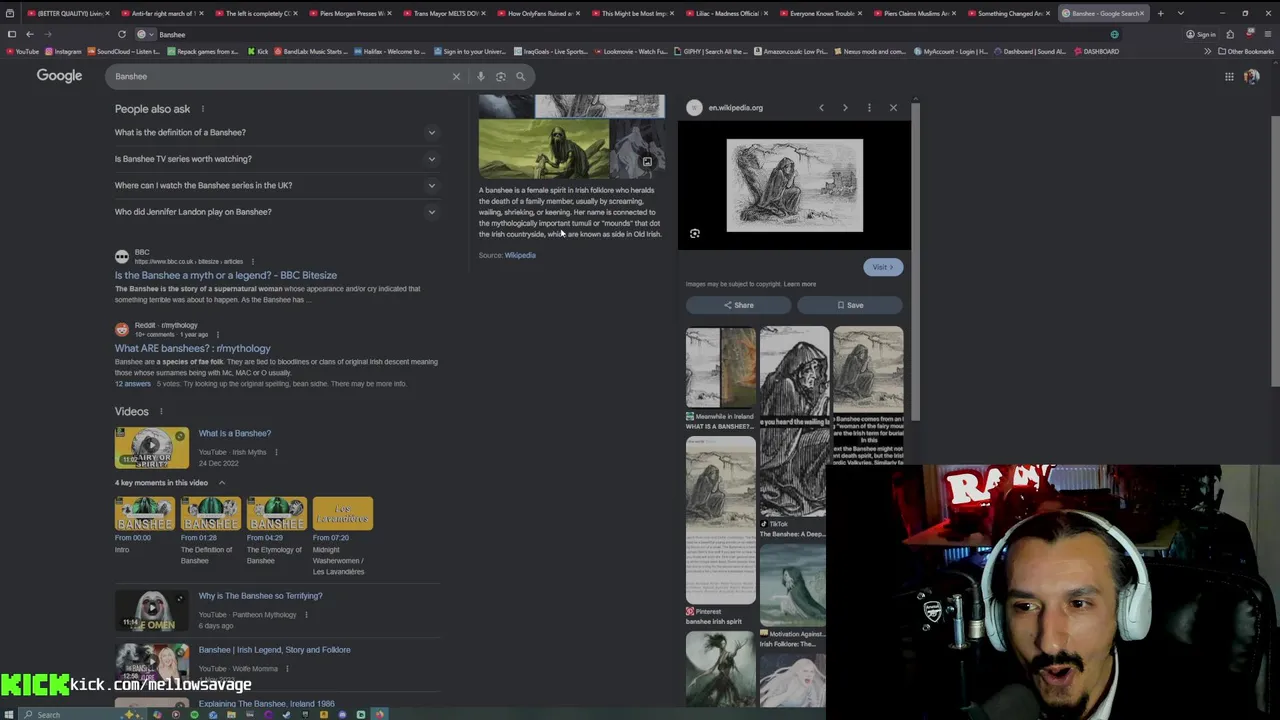Screen dimensions: 1280x720
Task: Open 'Banshee | Irish Legend, Story and Folklore'
Action: [274, 650]
